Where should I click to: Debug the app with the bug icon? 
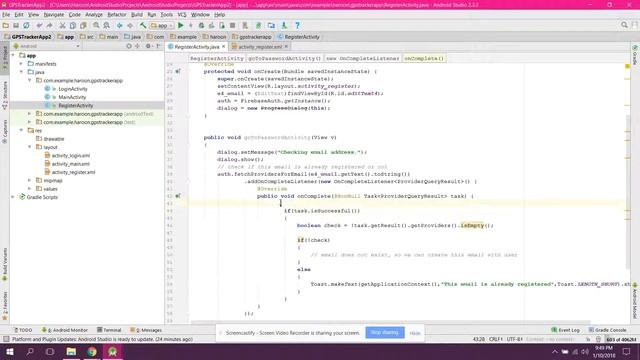(201, 25)
